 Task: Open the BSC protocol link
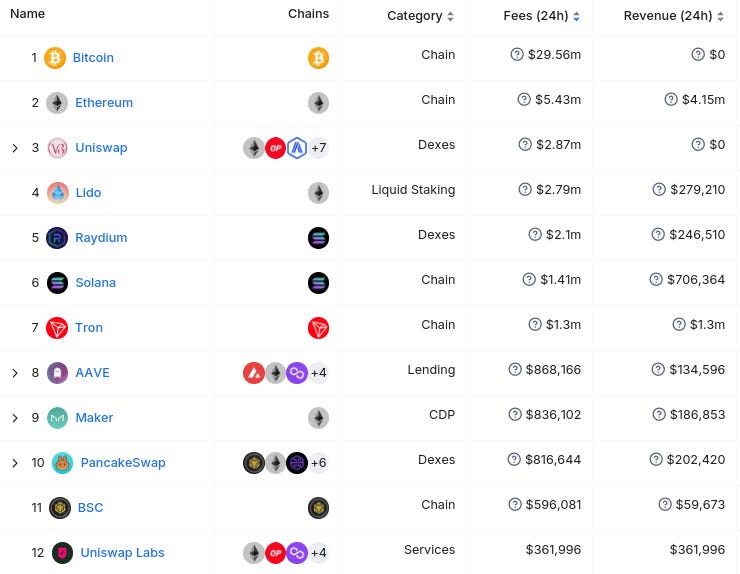click(x=90, y=508)
